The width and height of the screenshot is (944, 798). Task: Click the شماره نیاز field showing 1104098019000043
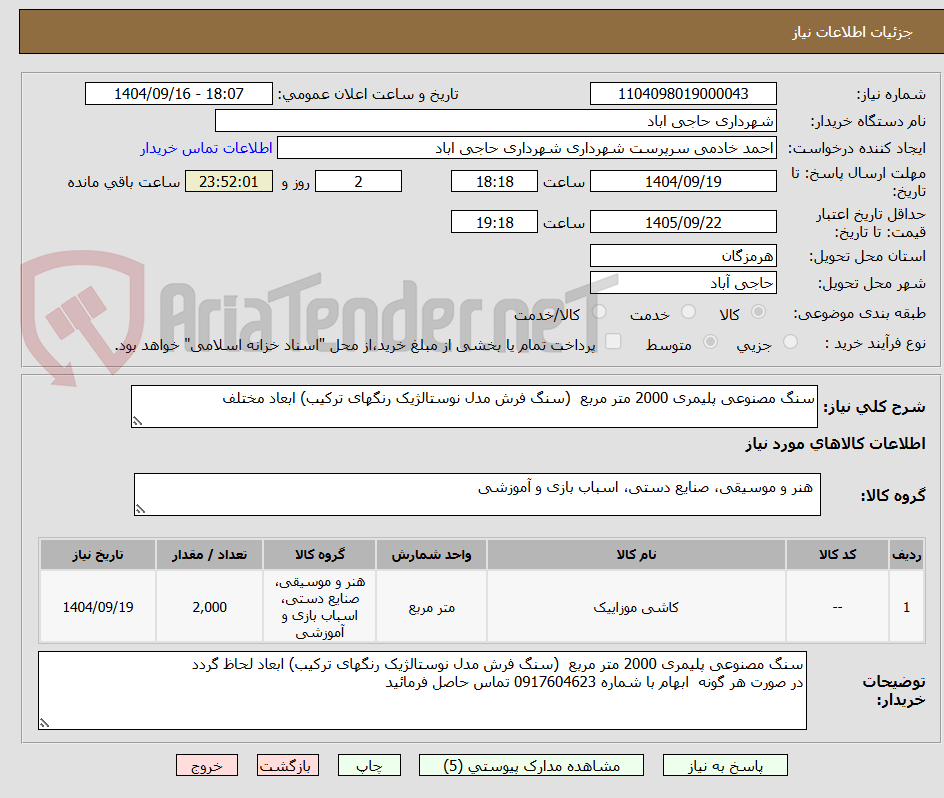683,93
